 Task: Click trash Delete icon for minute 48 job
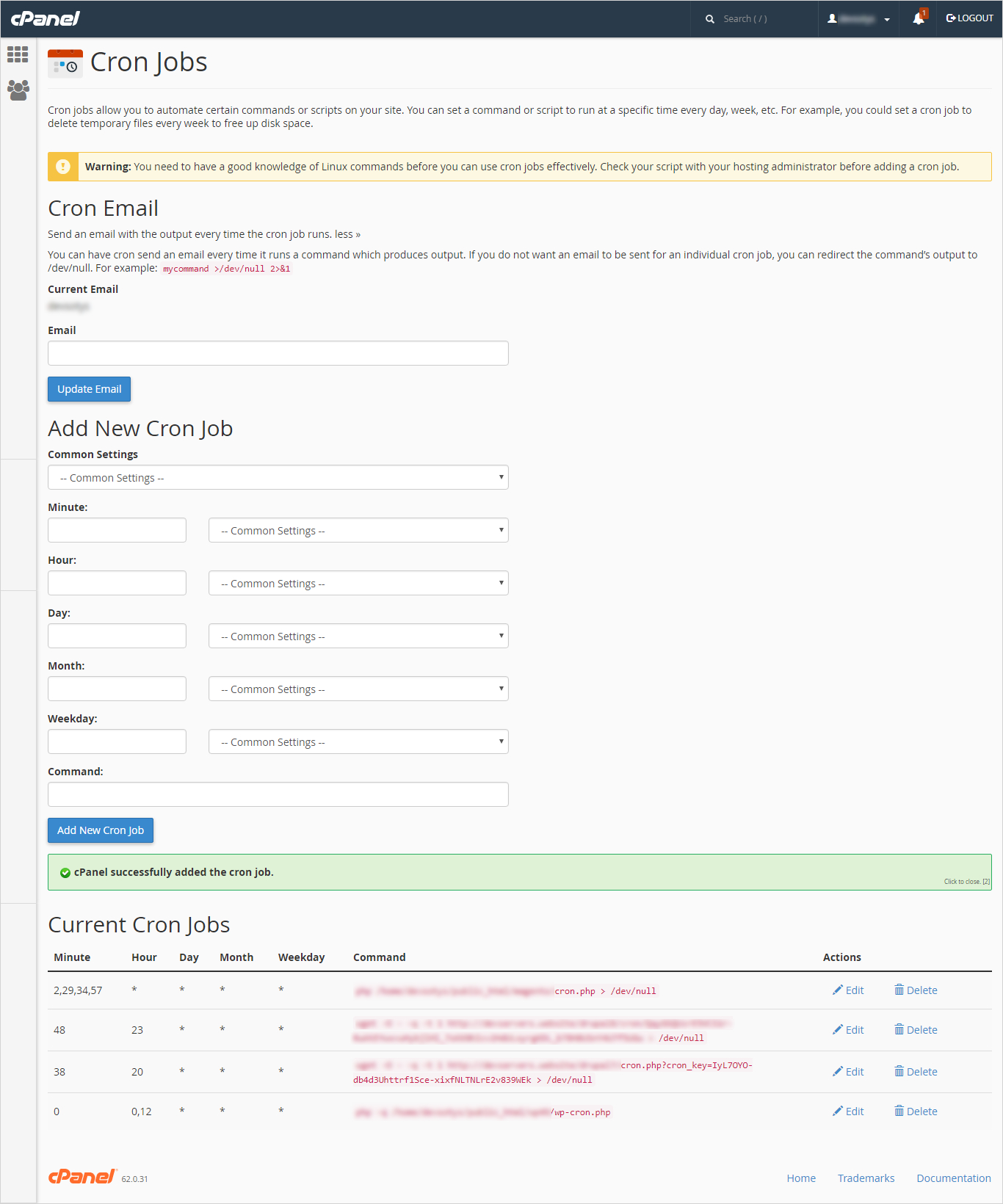click(899, 1030)
